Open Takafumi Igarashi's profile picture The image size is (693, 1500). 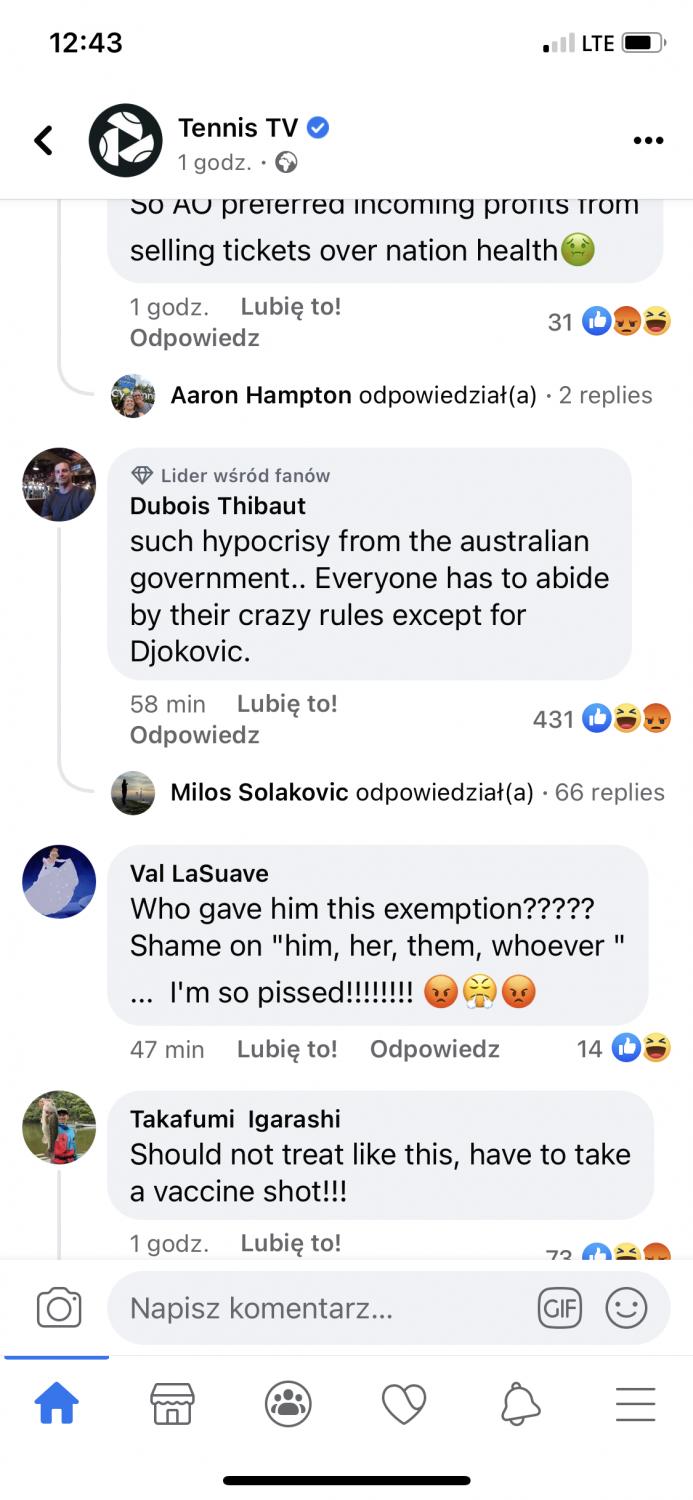point(59,1127)
